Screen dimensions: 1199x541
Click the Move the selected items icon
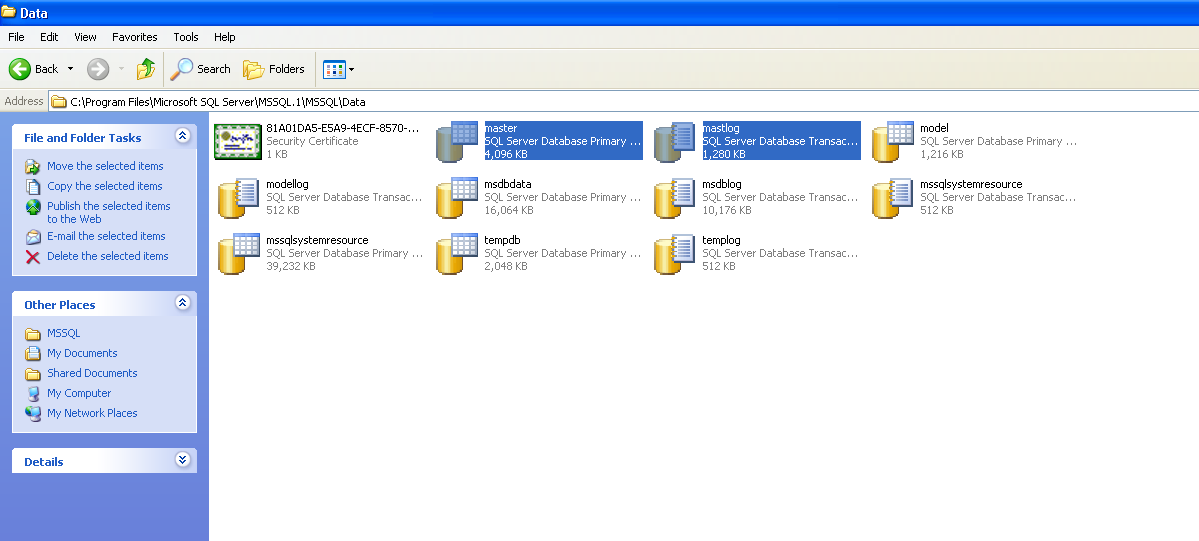click(33, 166)
